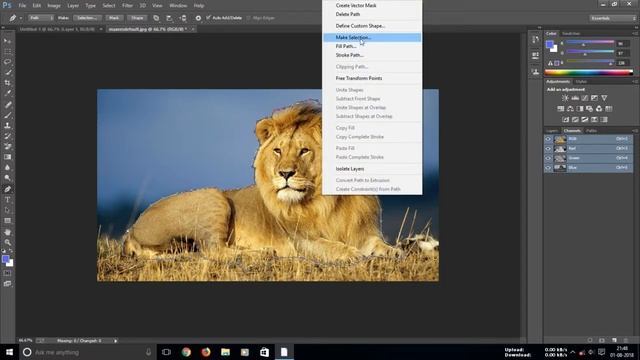This screenshot has width=640, height=360.
Task: Toggle Auto Add/Delete checkbox
Action: click(x=209, y=18)
